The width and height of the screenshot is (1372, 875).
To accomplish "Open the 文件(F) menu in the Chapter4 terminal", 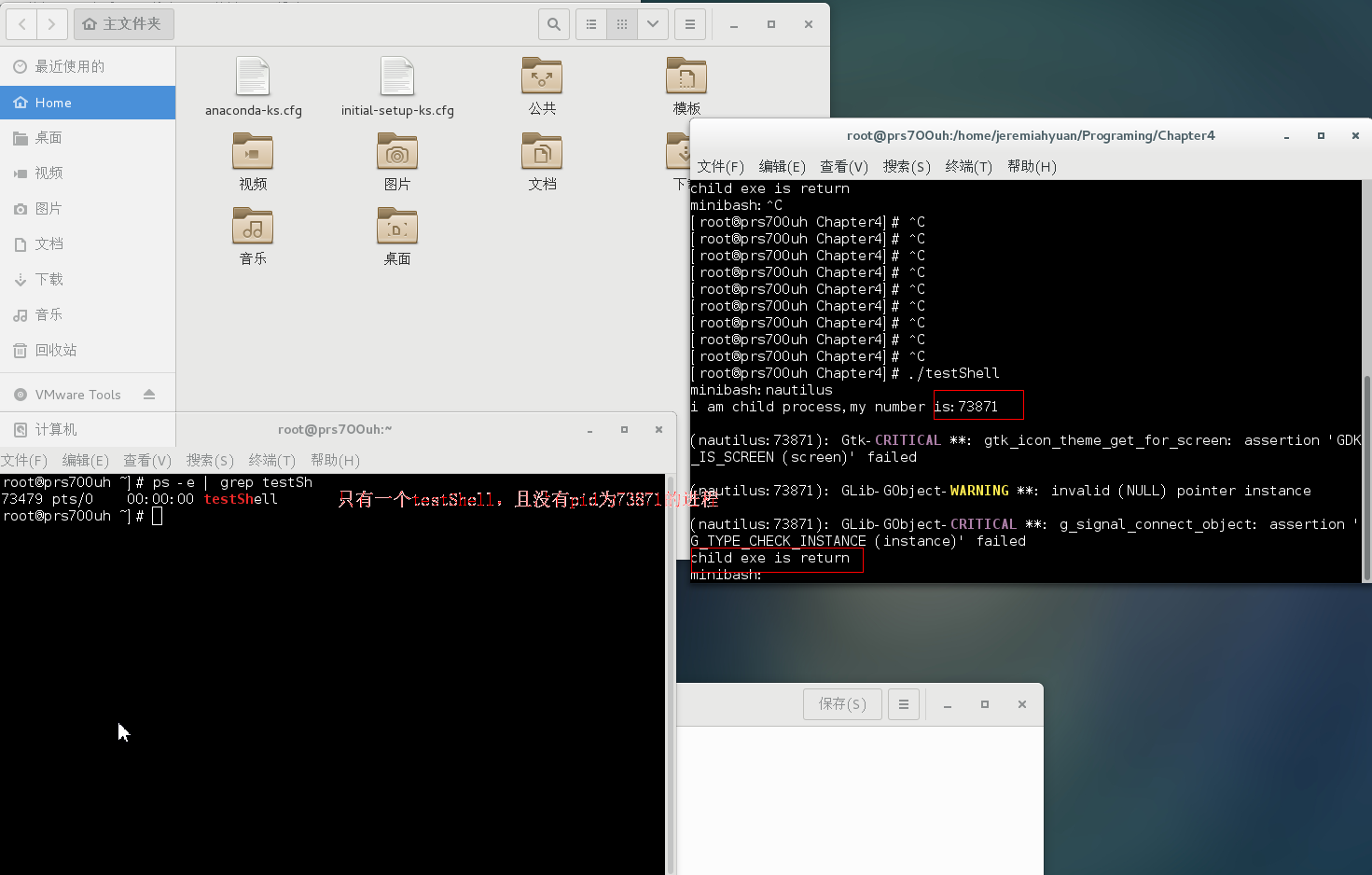I will (x=719, y=167).
